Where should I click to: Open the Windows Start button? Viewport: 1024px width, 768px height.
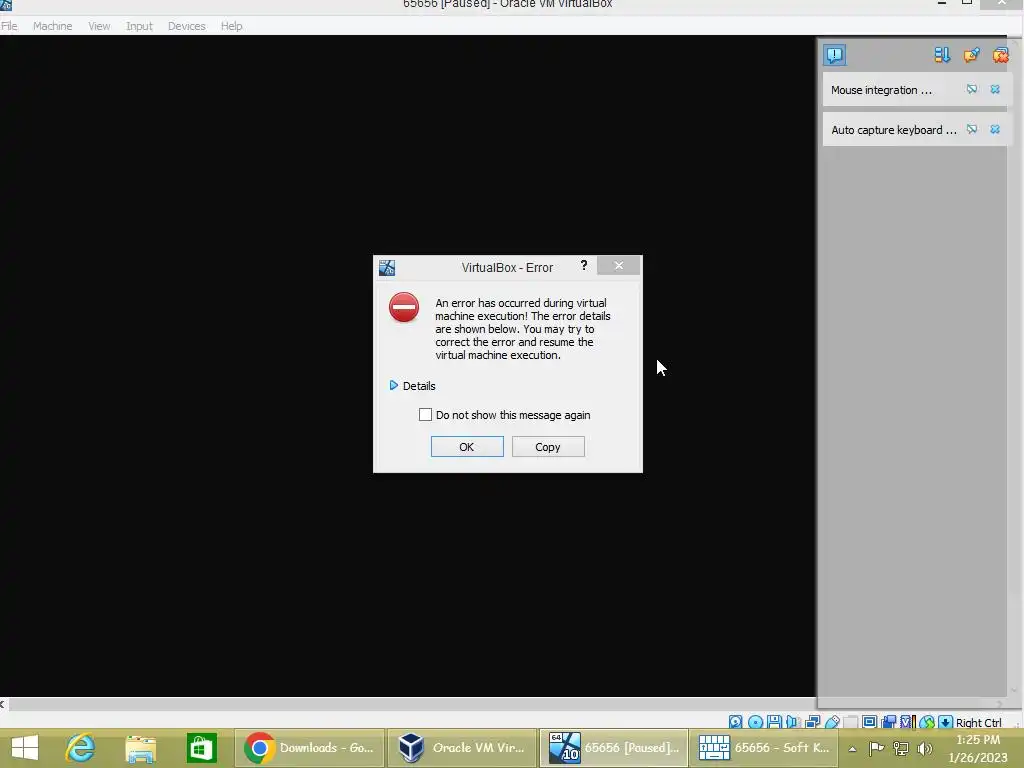(25, 748)
